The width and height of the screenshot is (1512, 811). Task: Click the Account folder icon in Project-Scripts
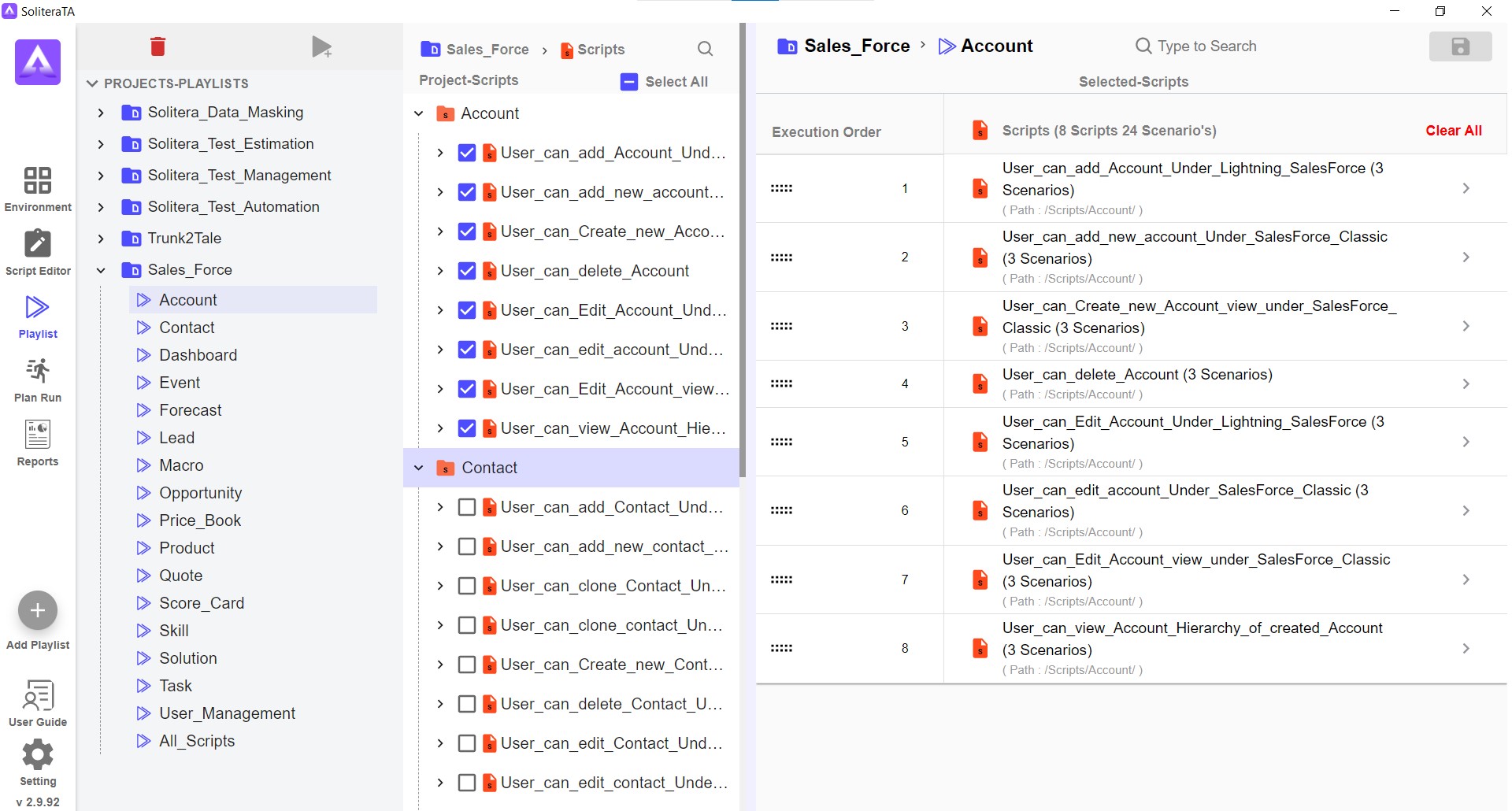pos(445,113)
